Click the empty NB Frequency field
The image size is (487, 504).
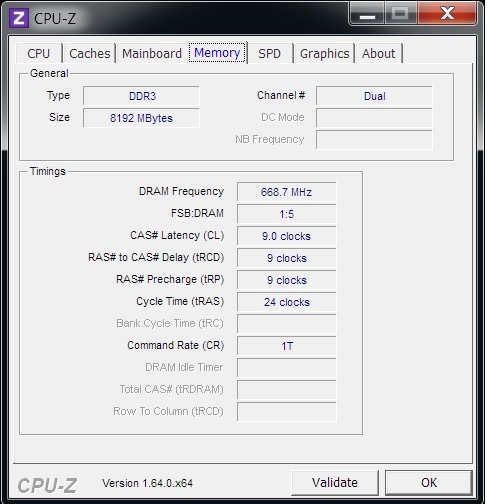coord(374,140)
